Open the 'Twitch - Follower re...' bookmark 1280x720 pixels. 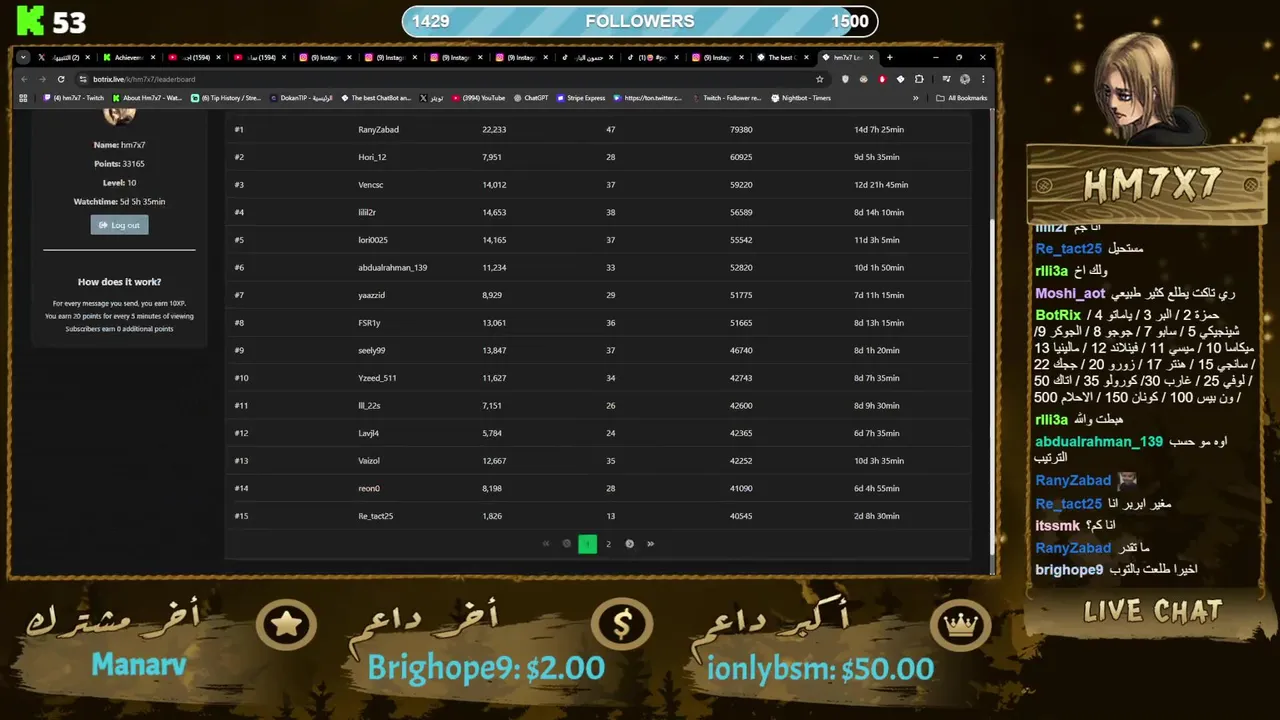tap(725, 98)
